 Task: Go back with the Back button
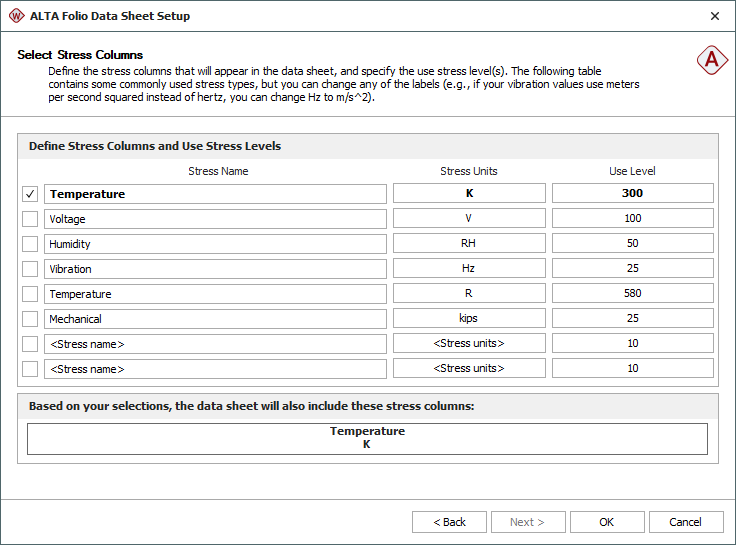pyautogui.click(x=449, y=522)
